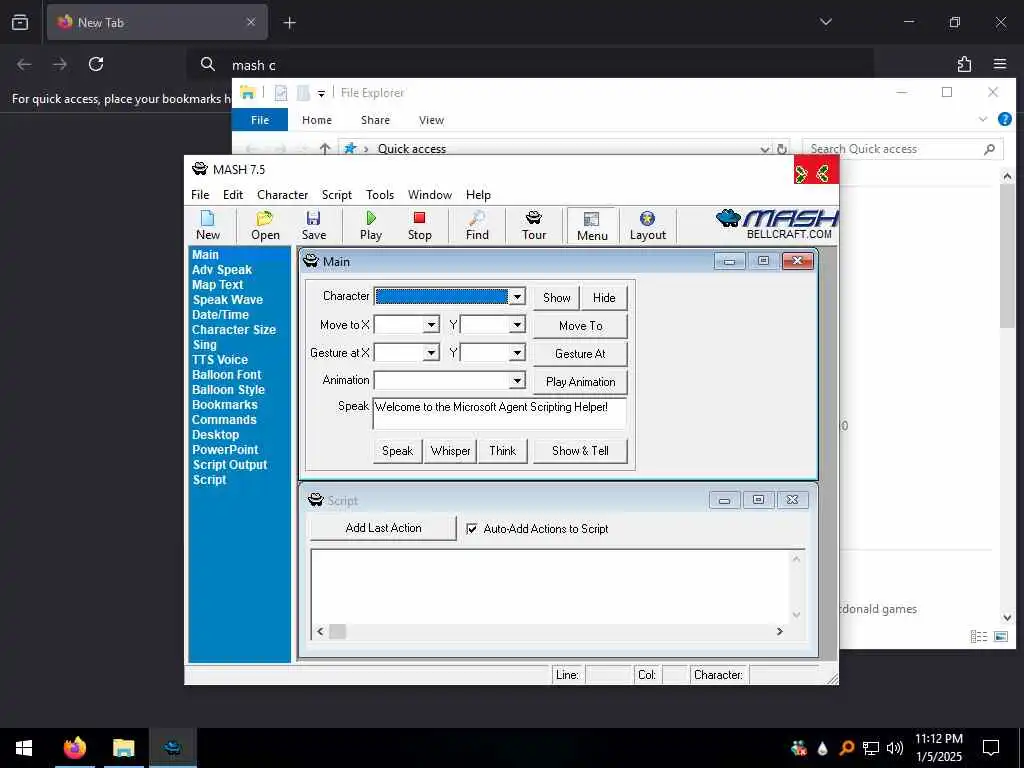Open Firefox list all tabs chevron
Viewport: 1024px width, 768px height.
click(x=825, y=22)
